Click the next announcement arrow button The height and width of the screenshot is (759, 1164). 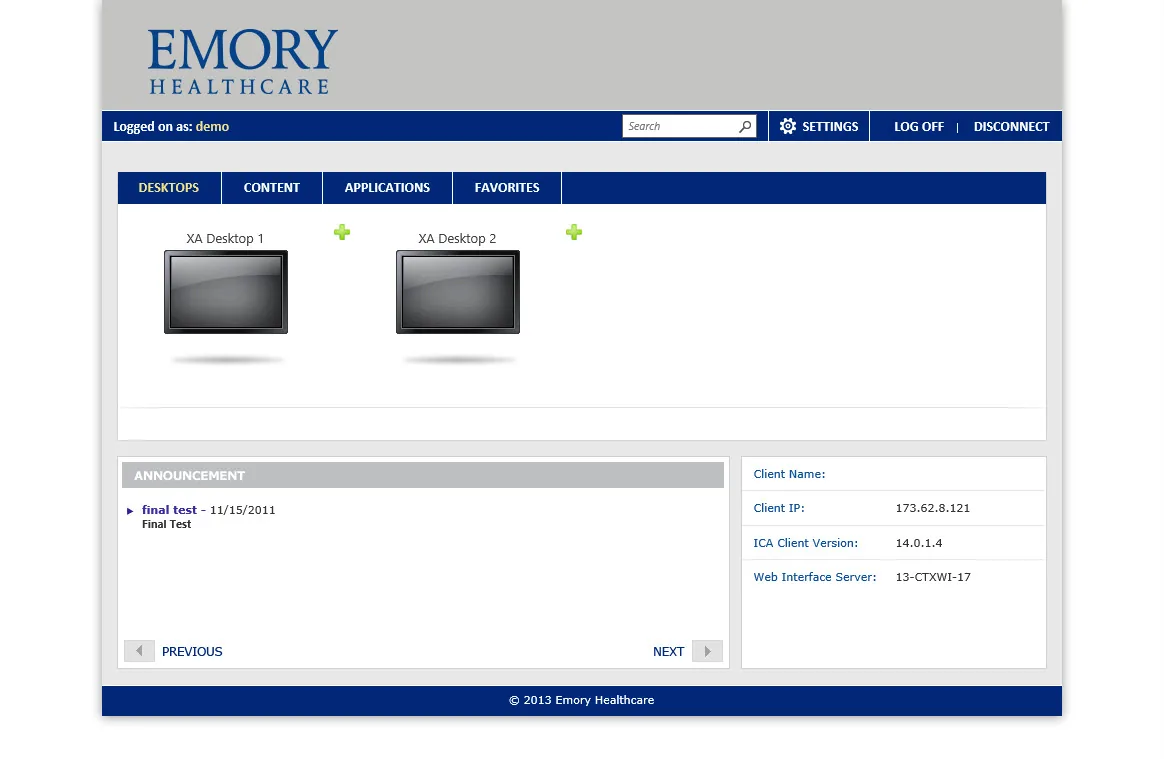pyautogui.click(x=707, y=651)
